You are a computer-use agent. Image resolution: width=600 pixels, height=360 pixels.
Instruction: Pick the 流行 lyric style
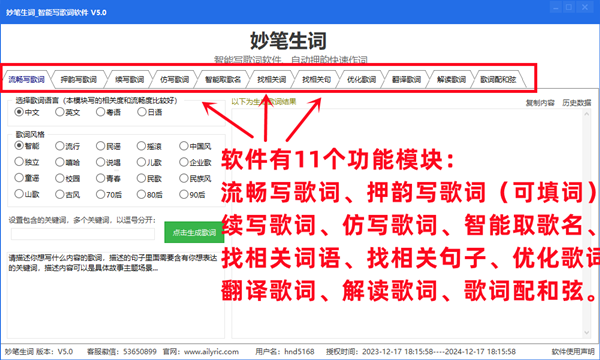coord(67,146)
